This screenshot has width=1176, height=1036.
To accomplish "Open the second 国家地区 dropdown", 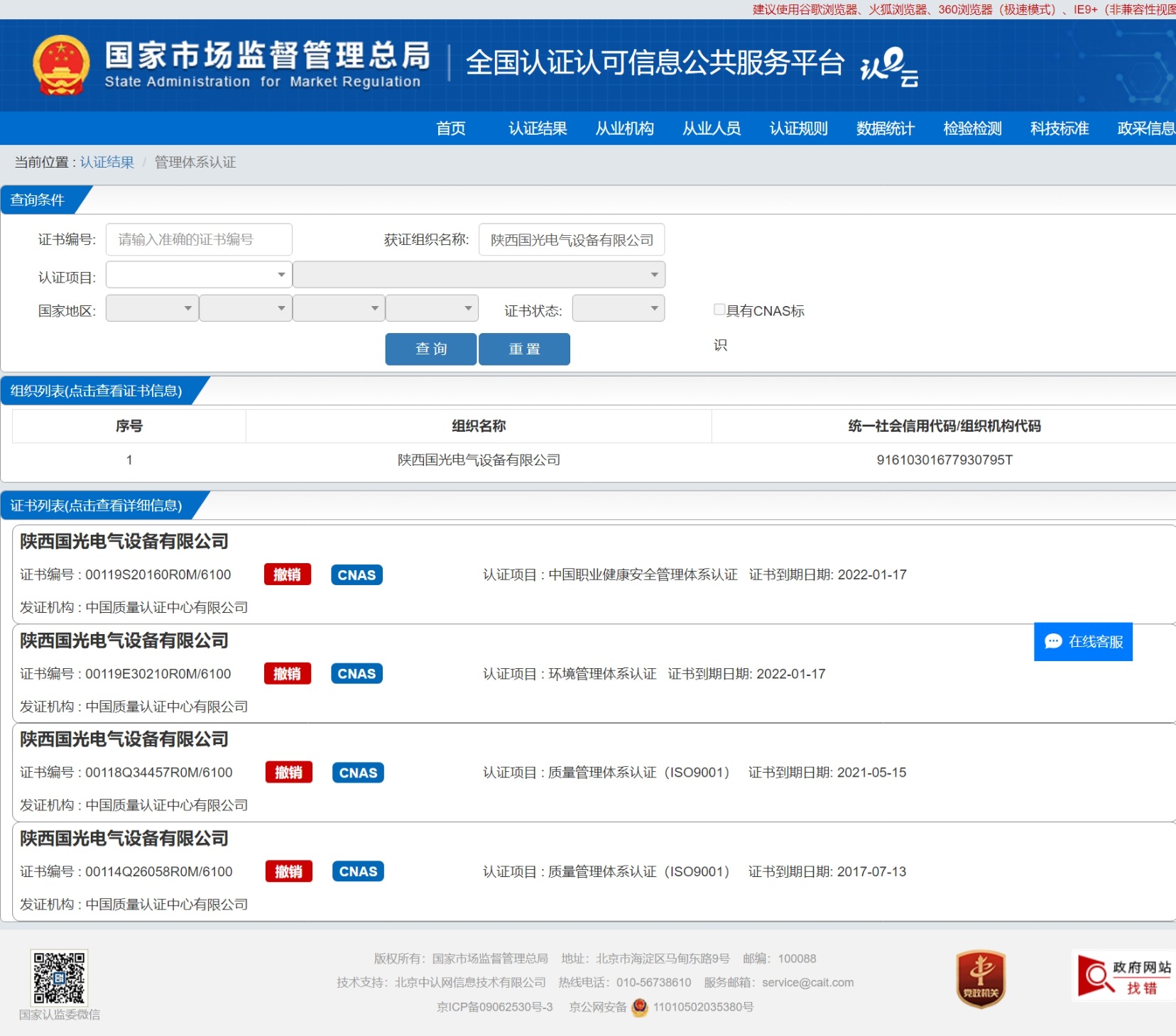I will (x=246, y=308).
